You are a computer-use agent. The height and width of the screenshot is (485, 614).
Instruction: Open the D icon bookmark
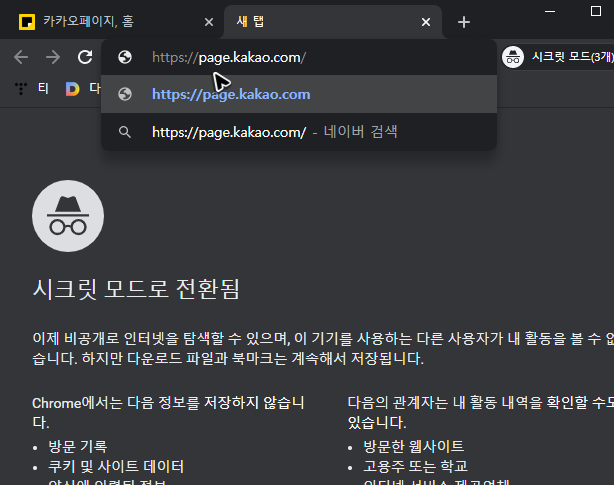[72, 89]
